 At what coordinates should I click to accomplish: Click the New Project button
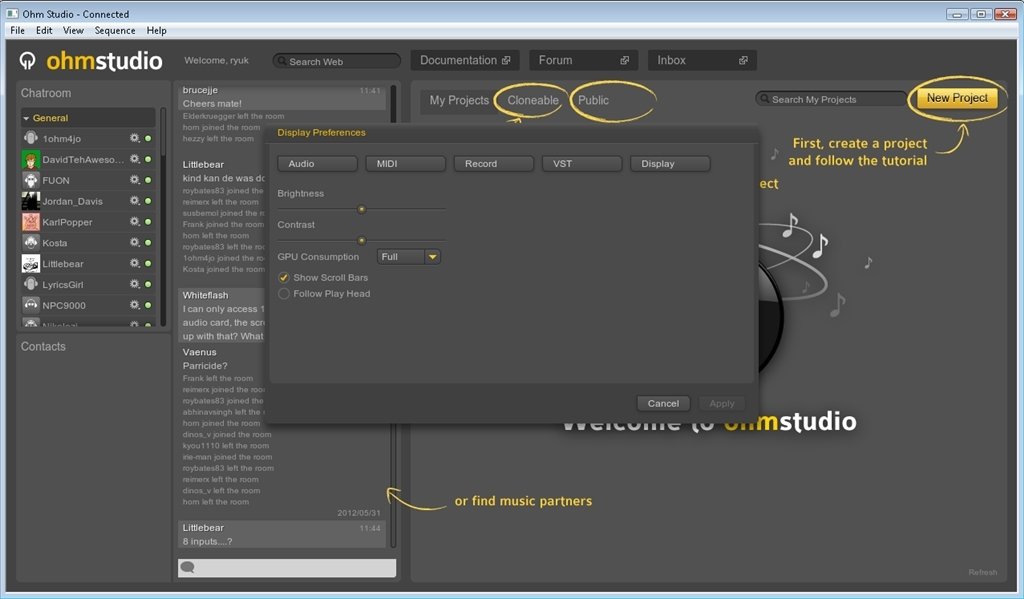click(x=957, y=98)
